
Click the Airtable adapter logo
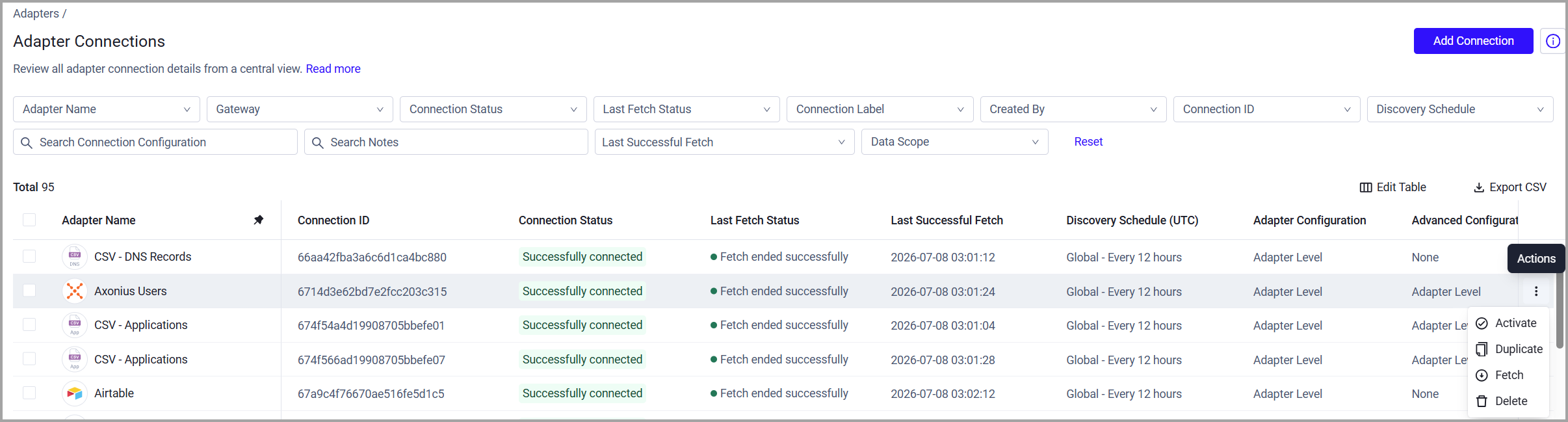click(75, 393)
